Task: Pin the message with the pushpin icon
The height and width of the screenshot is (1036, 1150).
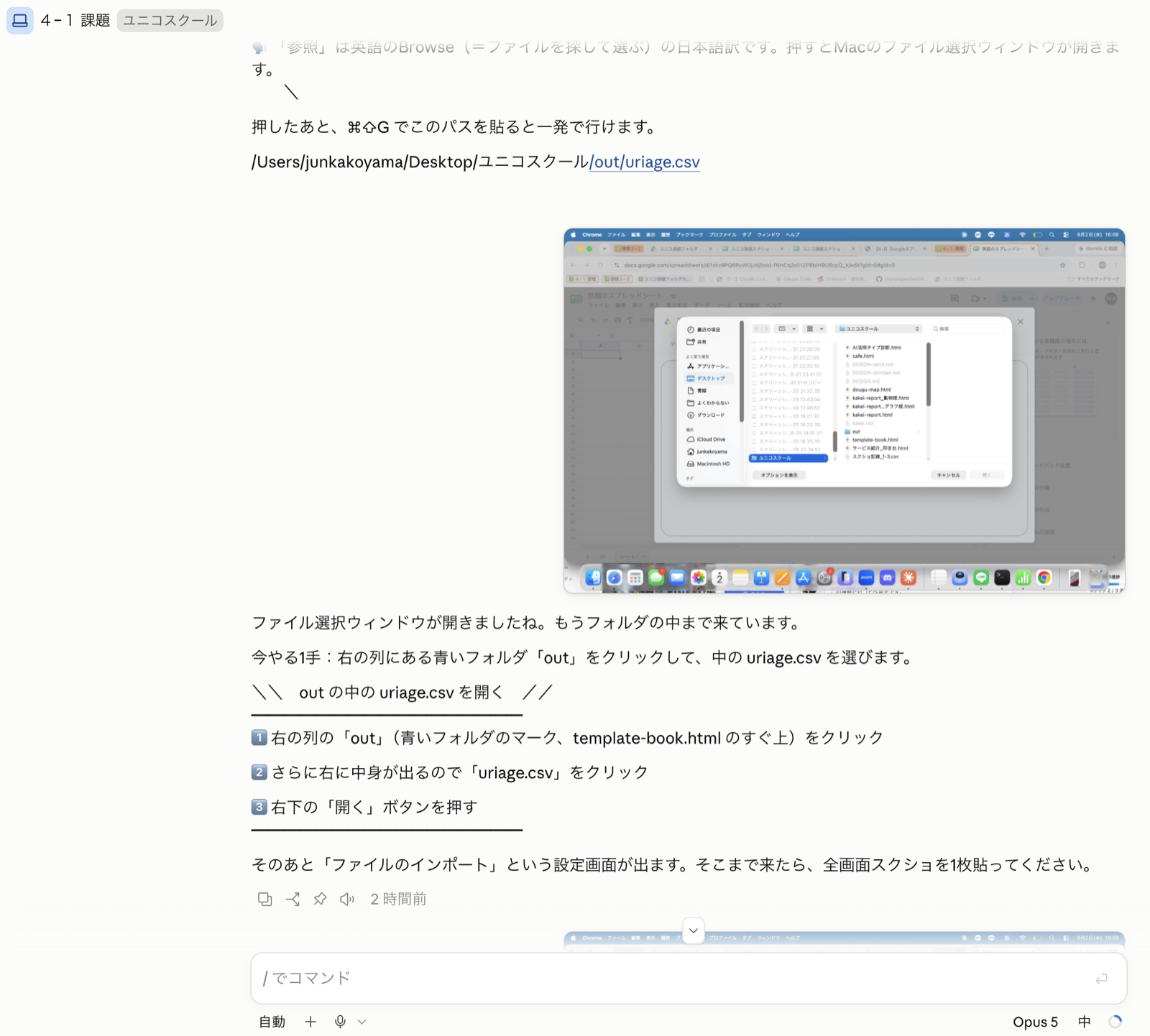Action: pyautogui.click(x=320, y=899)
